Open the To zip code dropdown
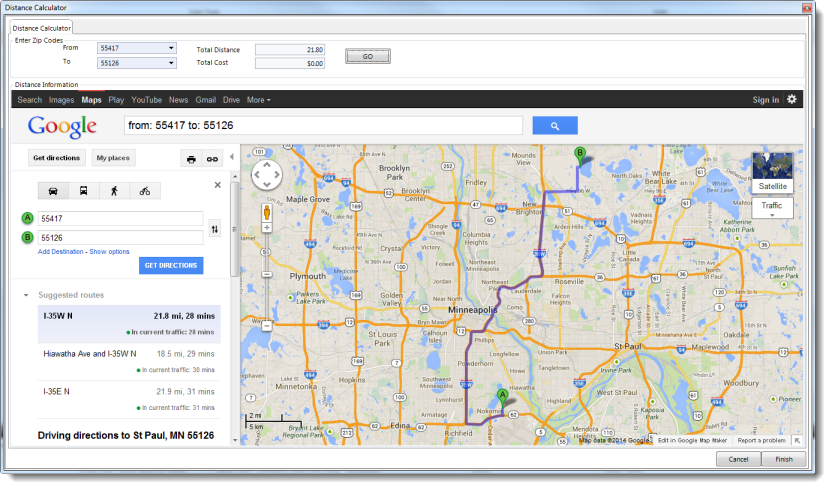831x489 pixels. click(171, 63)
